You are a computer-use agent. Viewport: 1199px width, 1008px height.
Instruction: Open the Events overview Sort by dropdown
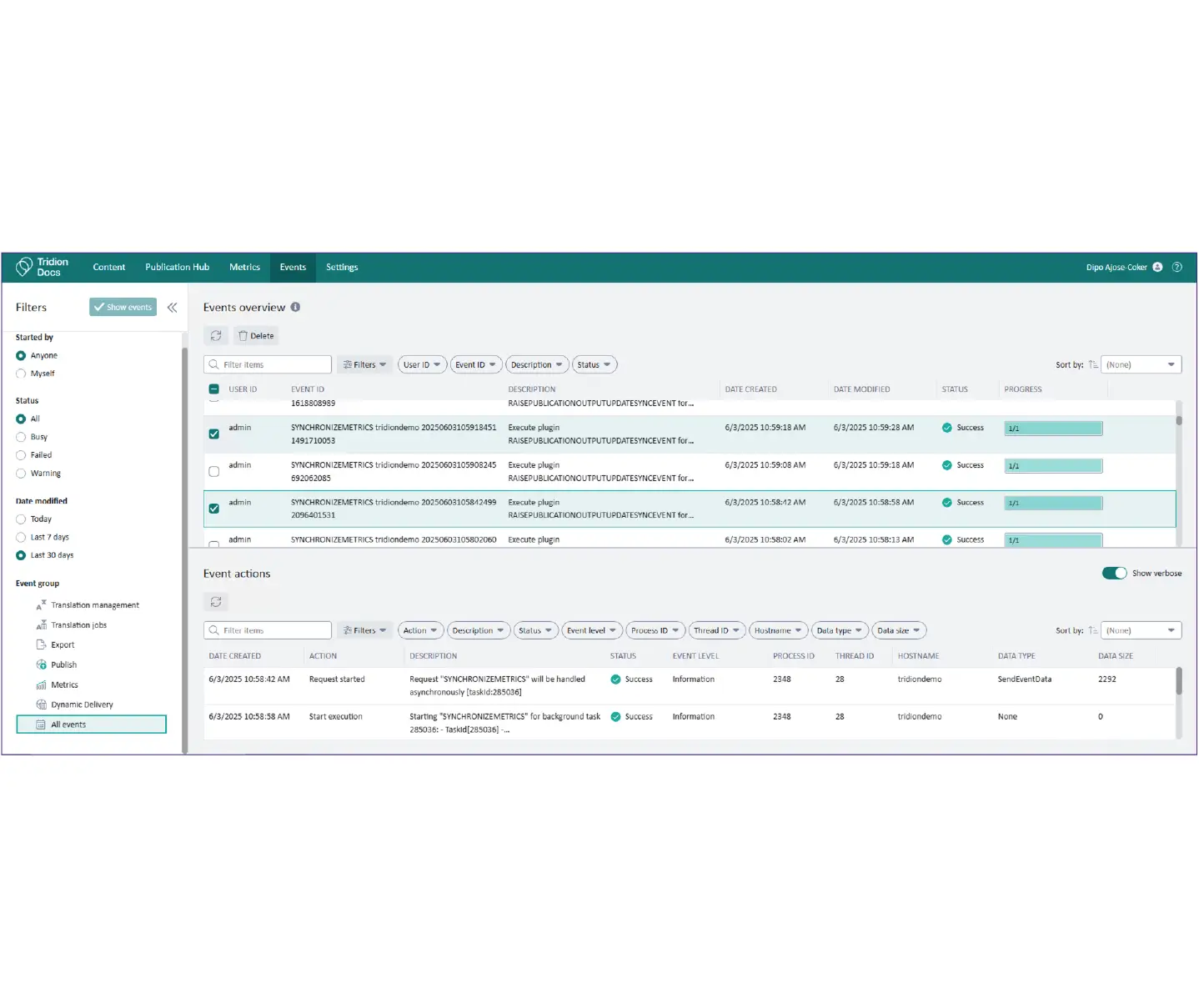coord(1141,365)
